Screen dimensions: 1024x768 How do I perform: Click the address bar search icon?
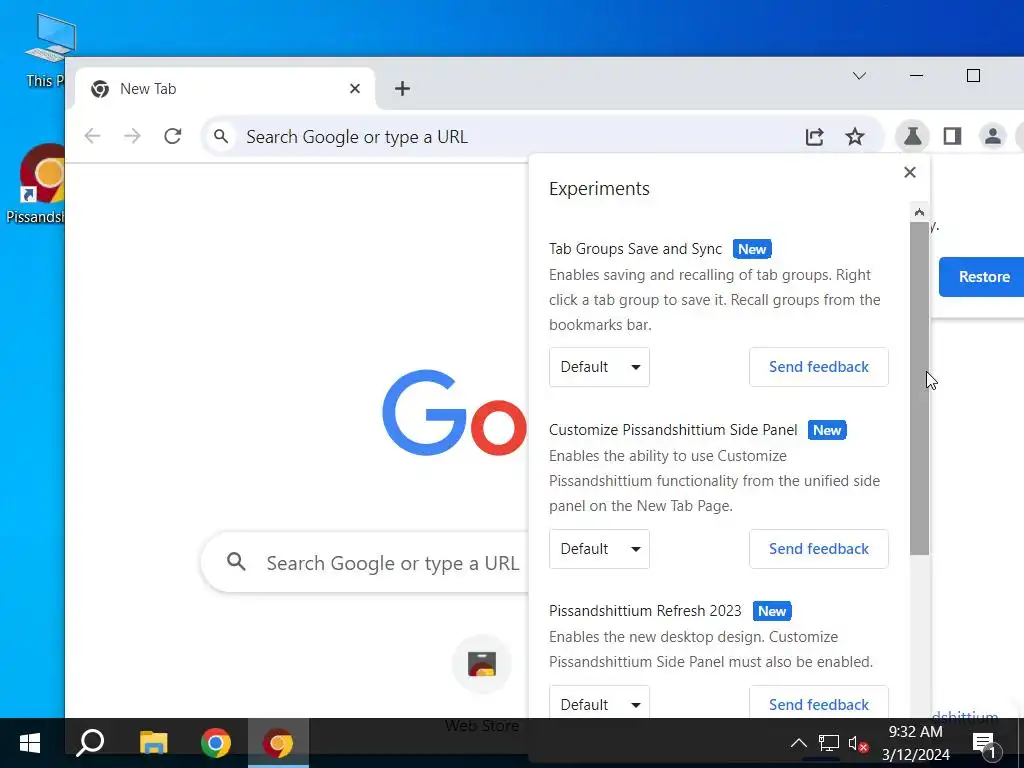click(x=221, y=136)
